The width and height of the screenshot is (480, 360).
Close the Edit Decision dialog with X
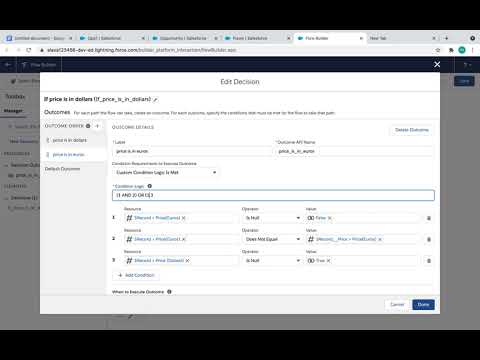click(437, 64)
